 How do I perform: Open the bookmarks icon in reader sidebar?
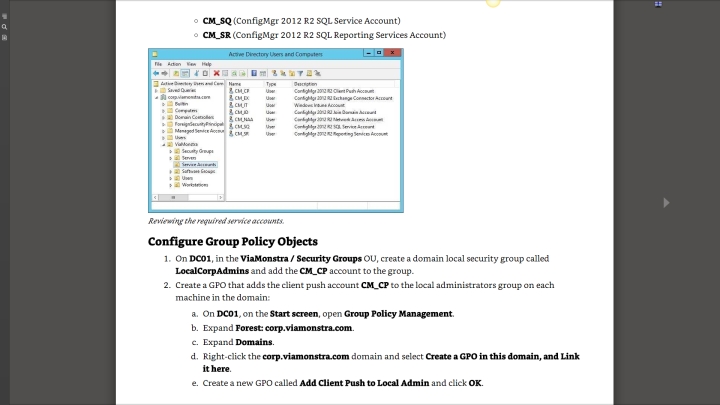tap(5, 37)
